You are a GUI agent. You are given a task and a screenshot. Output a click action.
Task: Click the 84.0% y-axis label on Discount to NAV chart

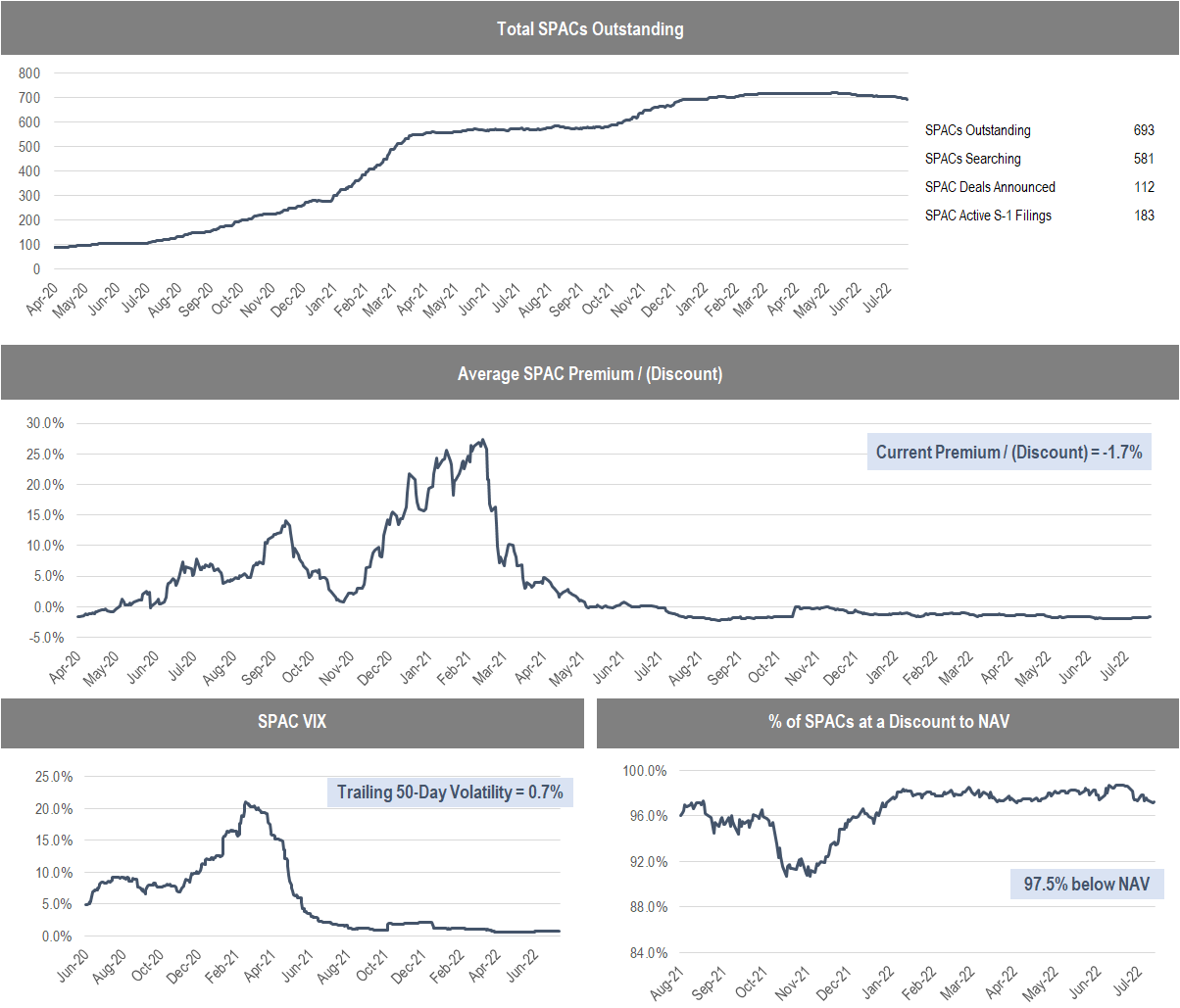pyautogui.click(x=645, y=953)
